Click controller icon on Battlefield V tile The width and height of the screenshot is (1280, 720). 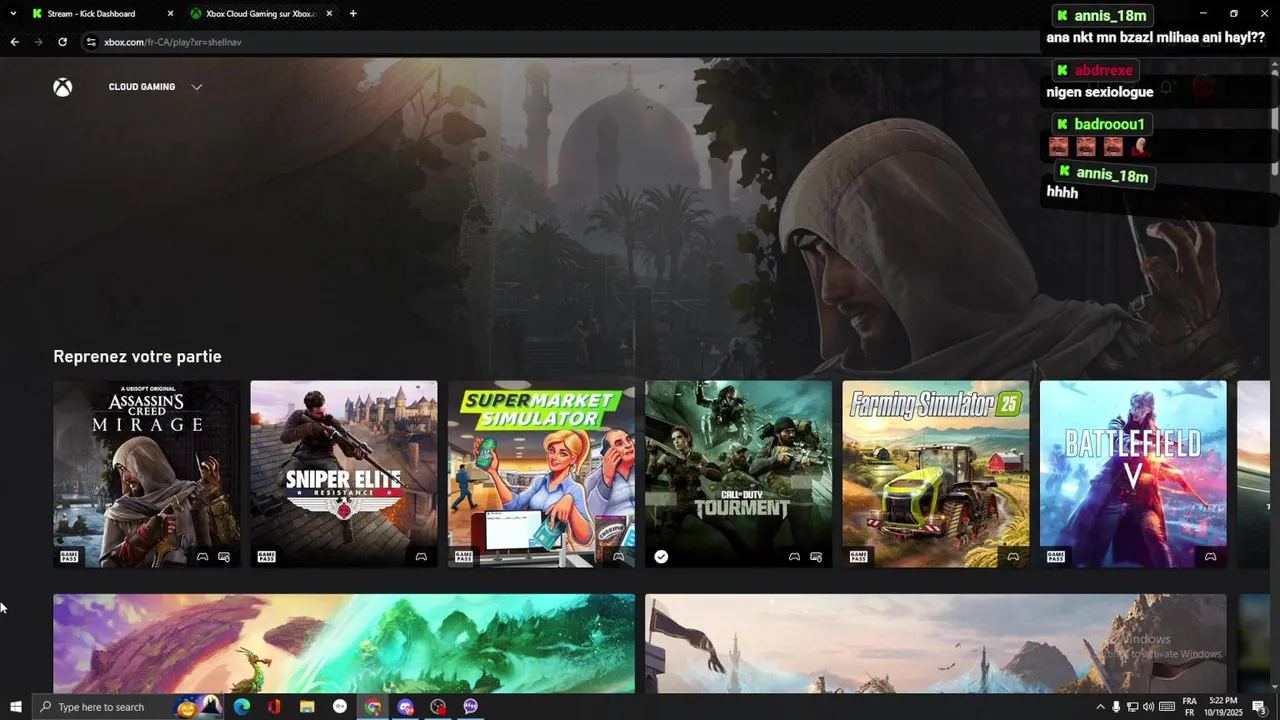tap(1210, 557)
